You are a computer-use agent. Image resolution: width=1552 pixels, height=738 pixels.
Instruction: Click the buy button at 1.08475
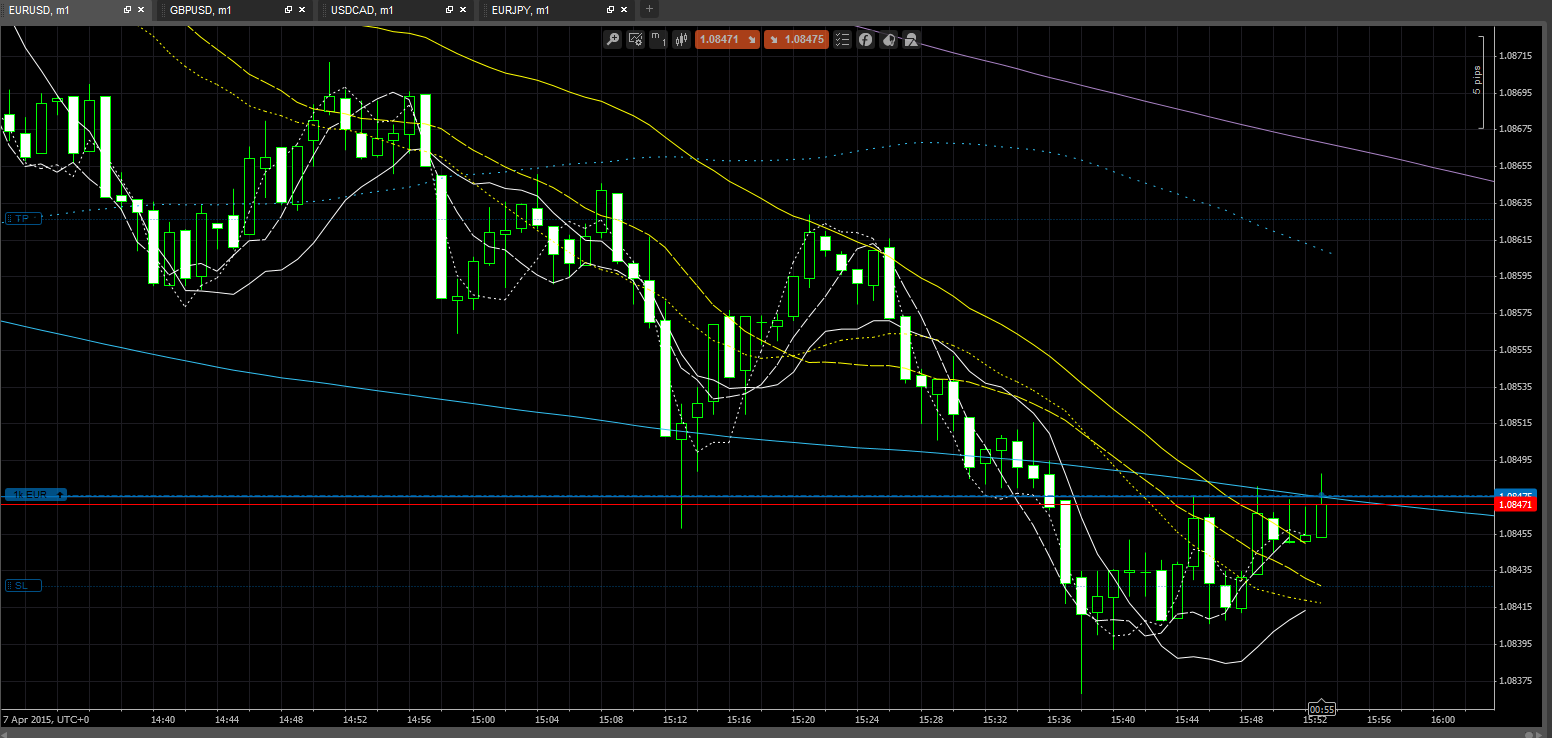(795, 40)
